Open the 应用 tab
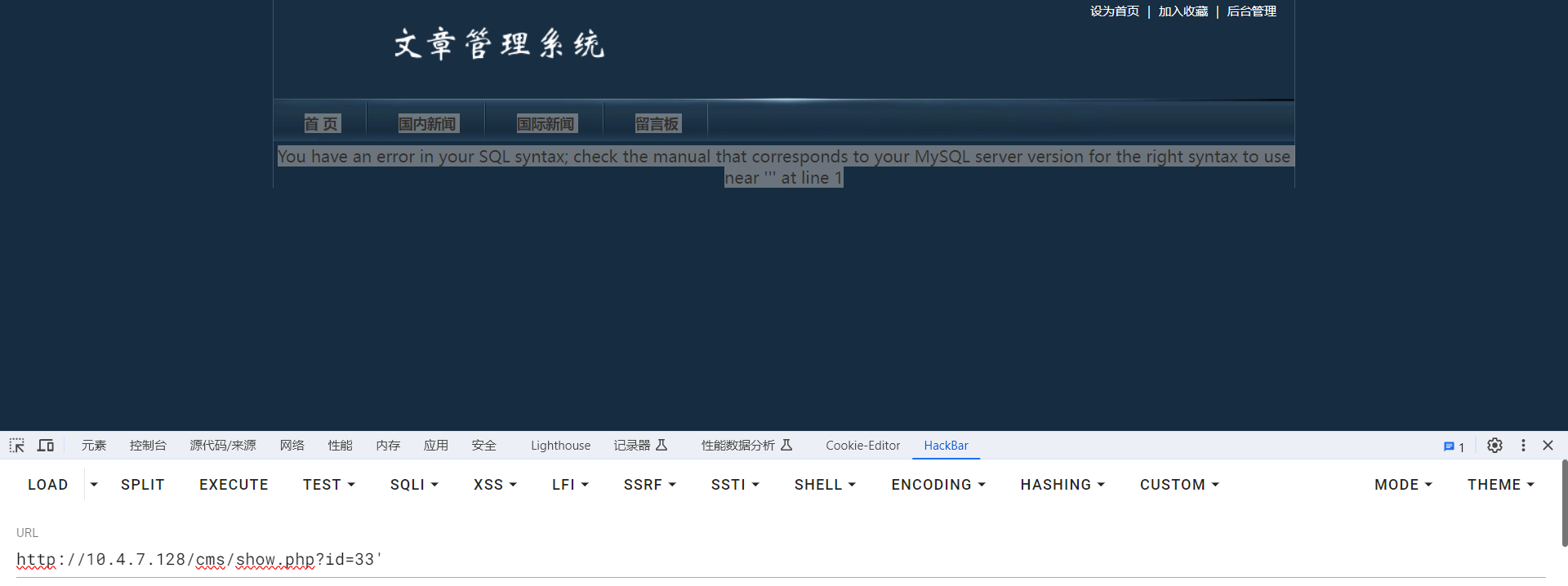The width and height of the screenshot is (1568, 586). (436, 446)
